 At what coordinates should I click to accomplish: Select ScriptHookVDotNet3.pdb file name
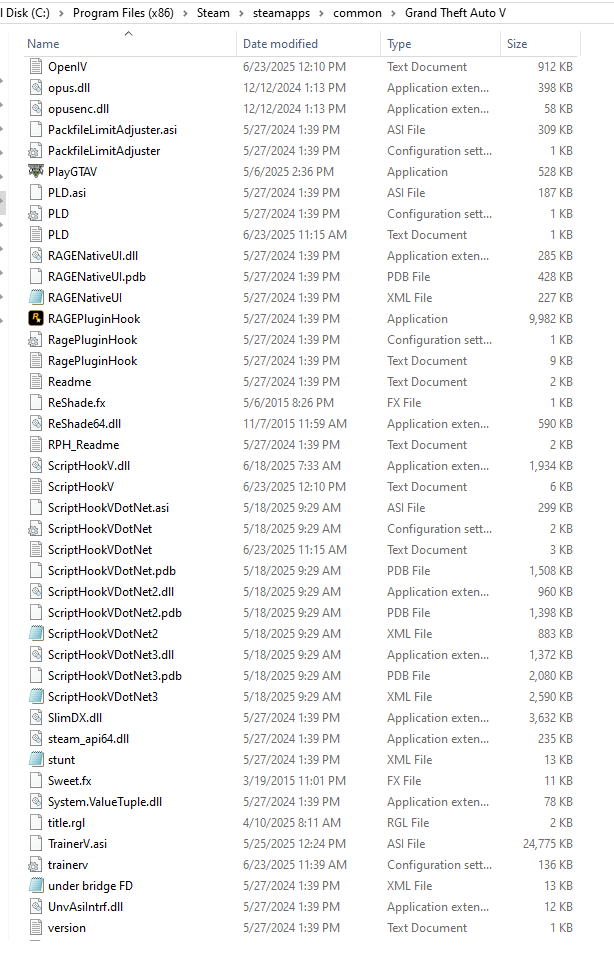(115, 676)
